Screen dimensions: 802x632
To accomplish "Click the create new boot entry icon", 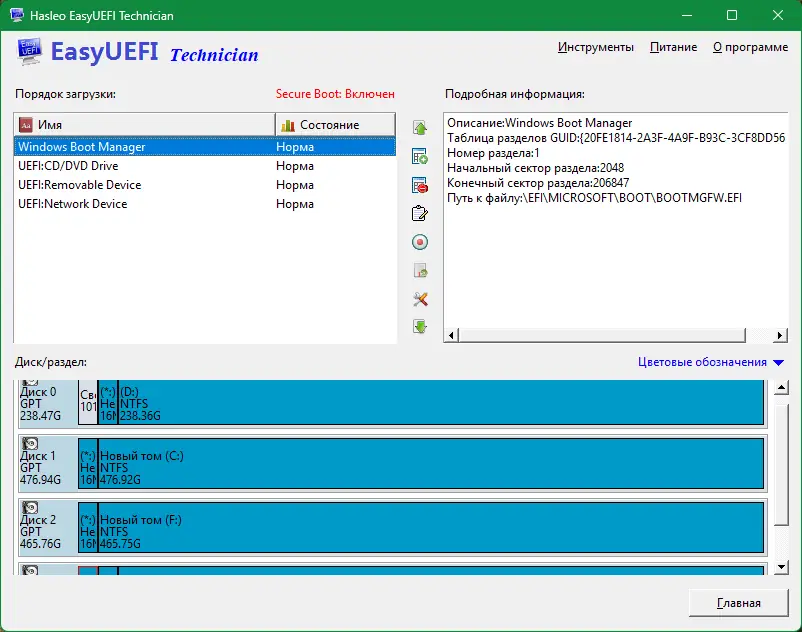I will pos(420,156).
